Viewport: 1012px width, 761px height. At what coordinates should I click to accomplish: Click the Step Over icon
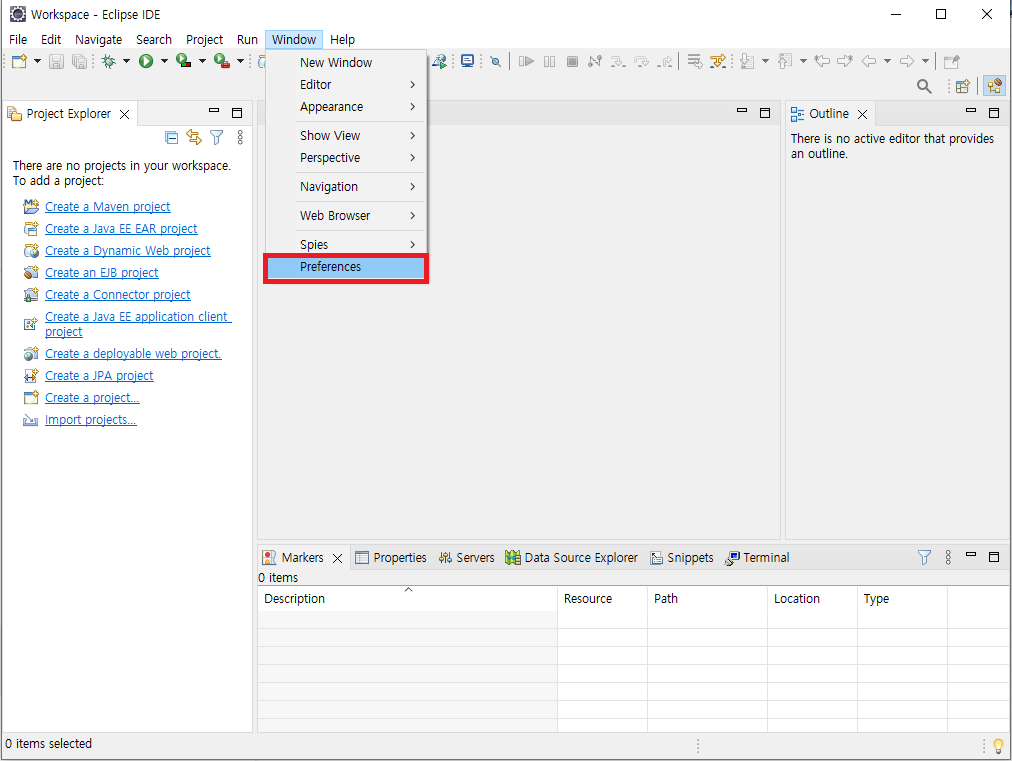click(641, 61)
